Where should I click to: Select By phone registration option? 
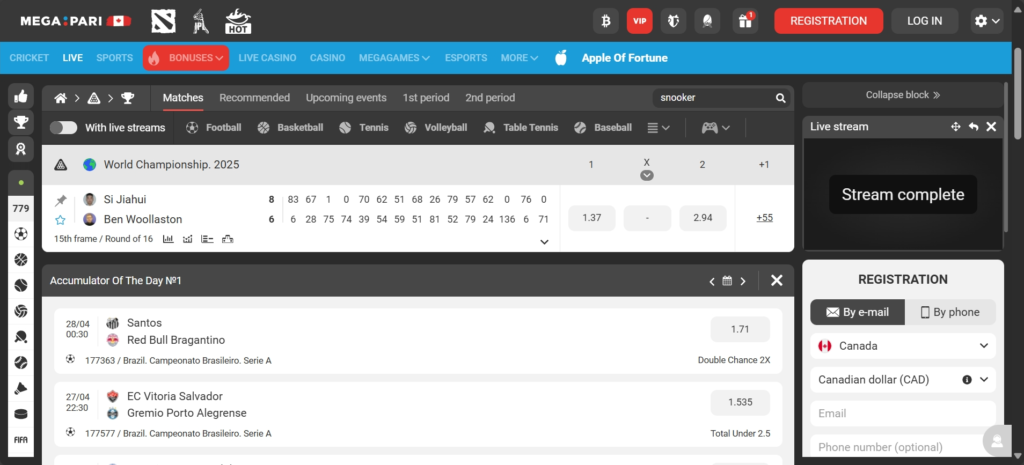(x=950, y=312)
